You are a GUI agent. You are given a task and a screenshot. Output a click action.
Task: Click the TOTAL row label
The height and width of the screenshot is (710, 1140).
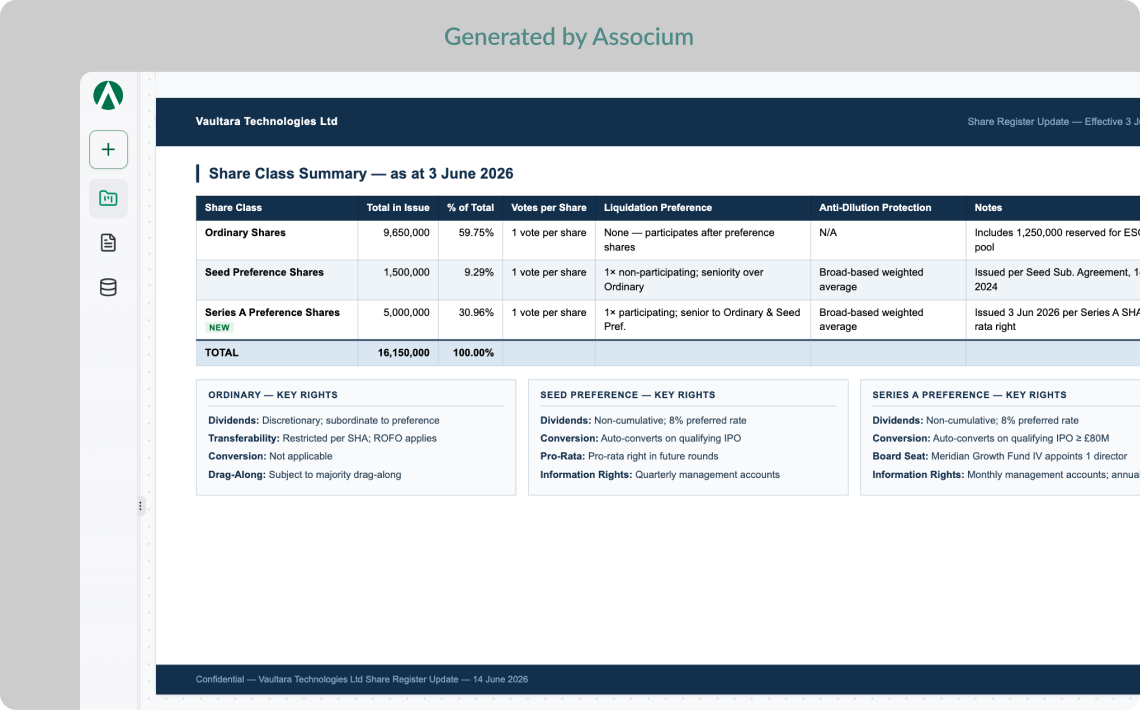(x=222, y=353)
